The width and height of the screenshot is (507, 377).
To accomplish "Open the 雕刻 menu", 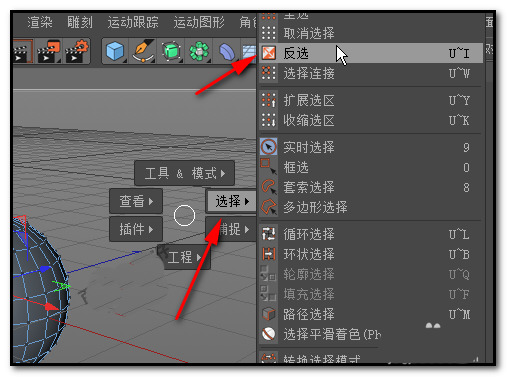I will pyautogui.click(x=80, y=22).
